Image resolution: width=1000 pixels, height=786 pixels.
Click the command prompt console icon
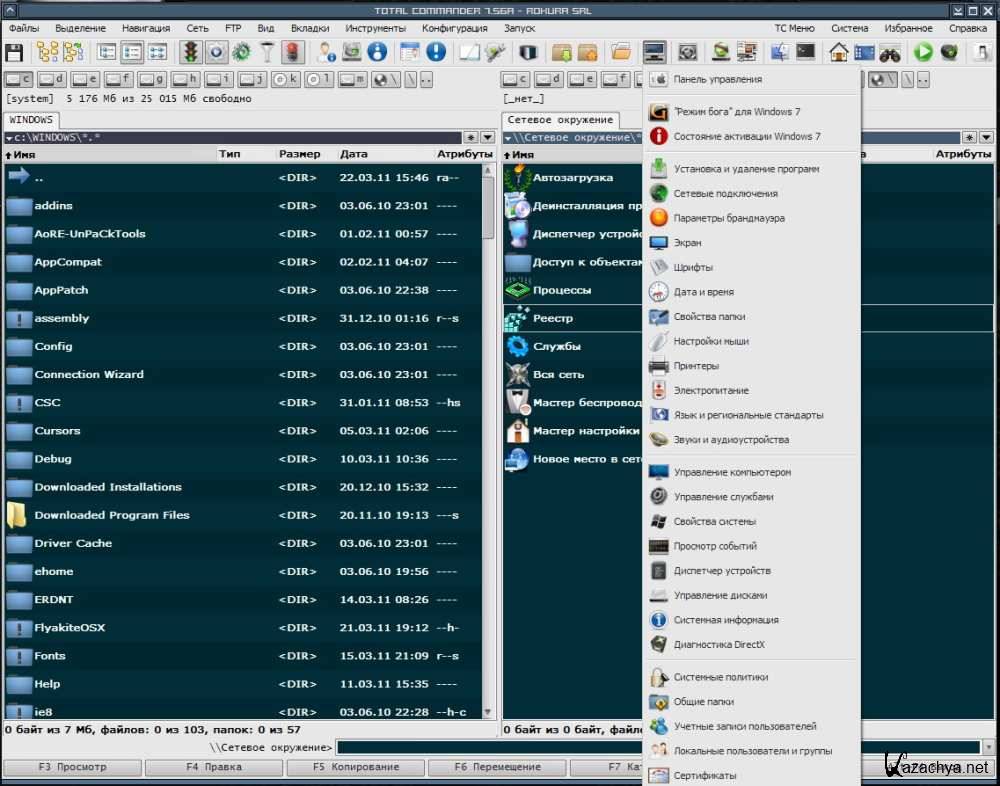[x=805, y=52]
